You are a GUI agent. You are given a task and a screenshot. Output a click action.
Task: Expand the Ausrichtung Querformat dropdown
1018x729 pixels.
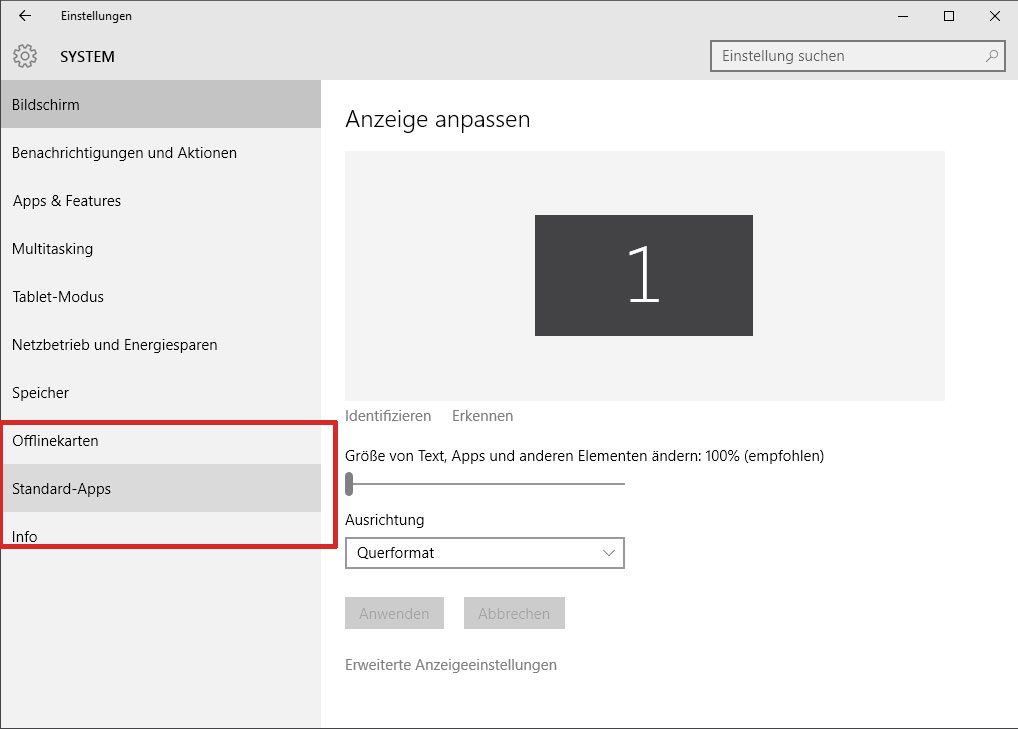484,553
